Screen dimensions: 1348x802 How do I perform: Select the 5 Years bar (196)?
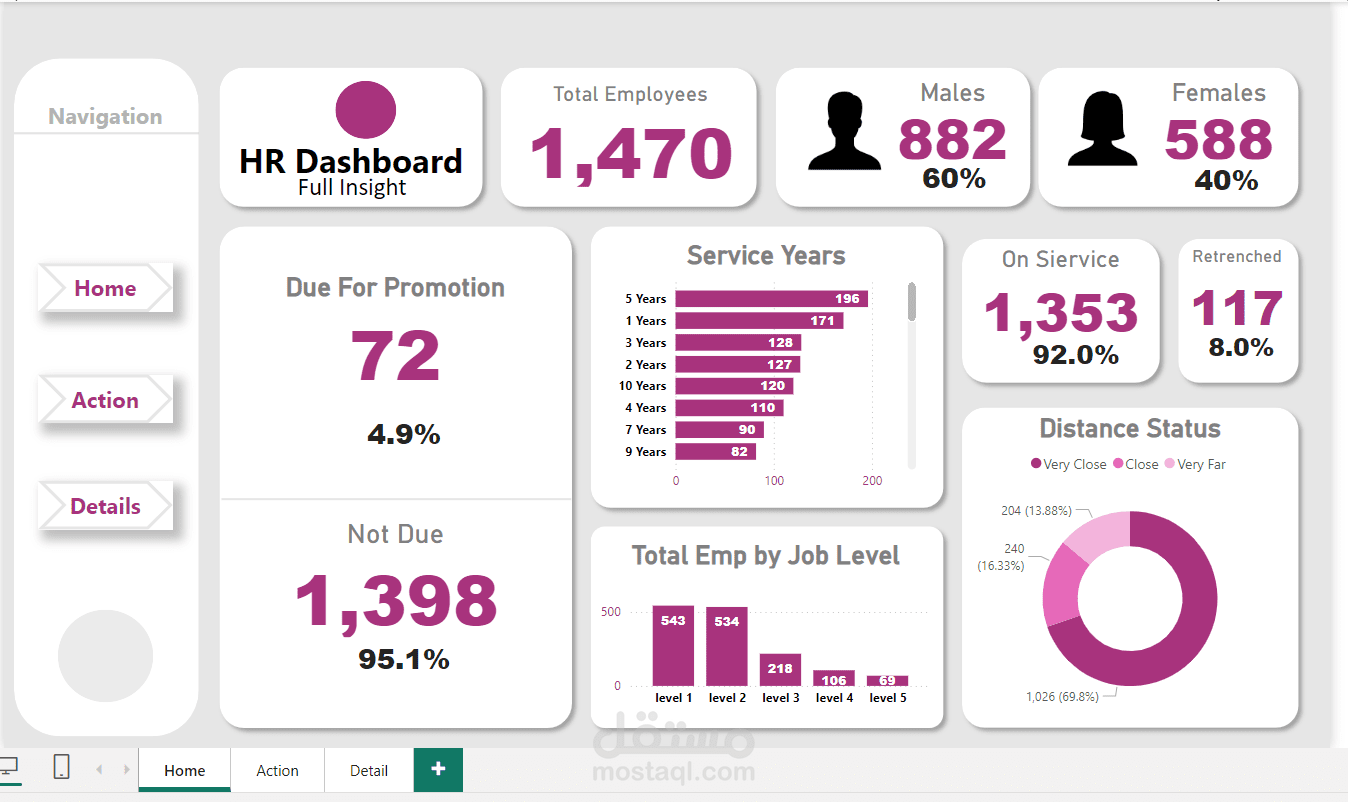pyautogui.click(x=771, y=299)
